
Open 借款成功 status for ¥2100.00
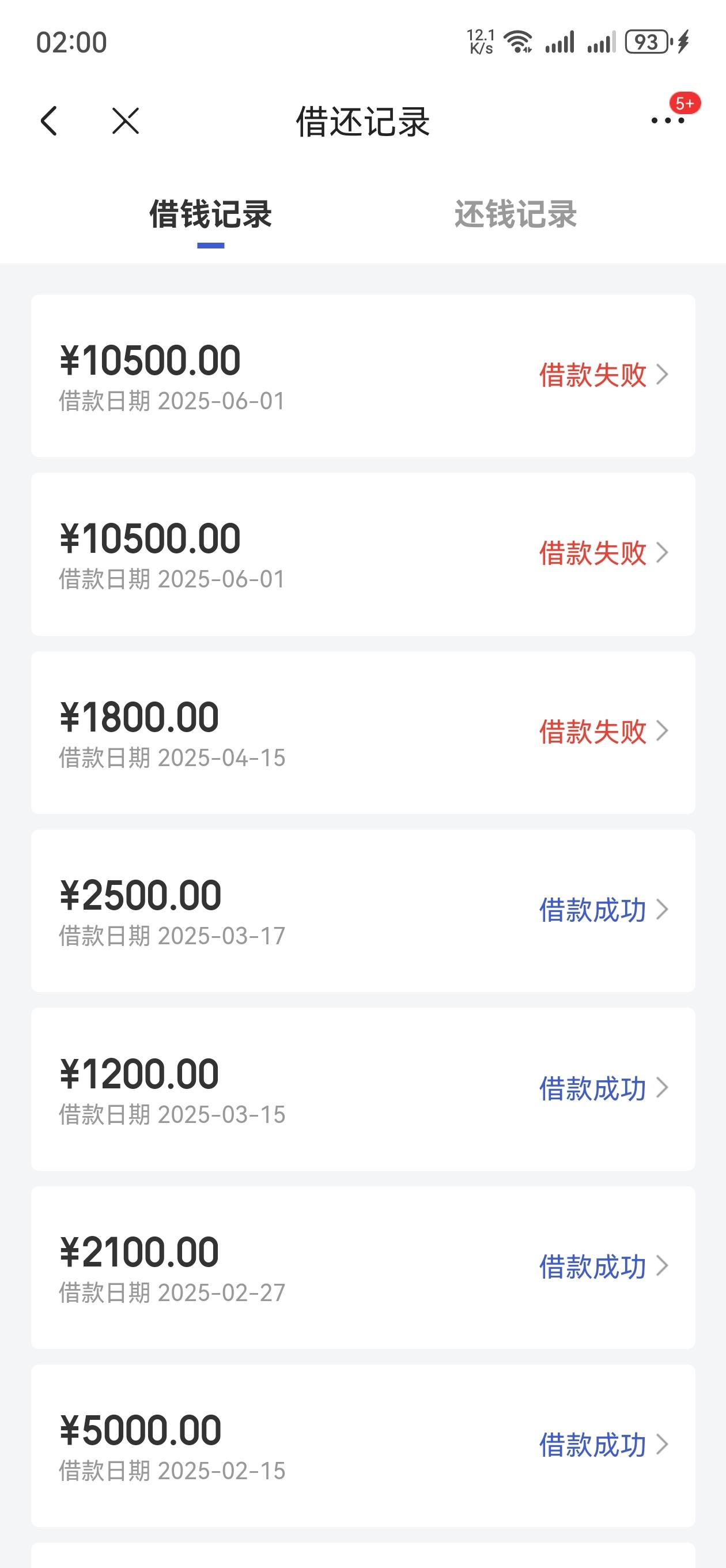coord(593,1266)
